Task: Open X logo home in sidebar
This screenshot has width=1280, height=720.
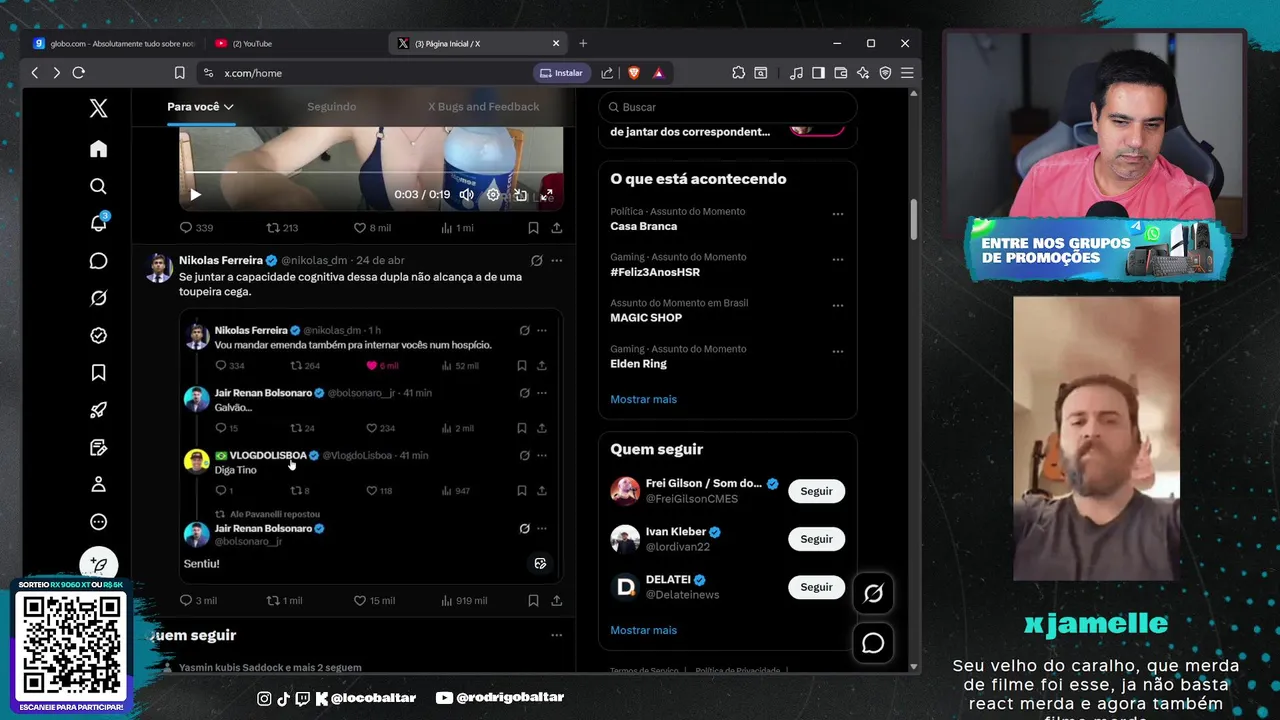Action: click(x=98, y=108)
